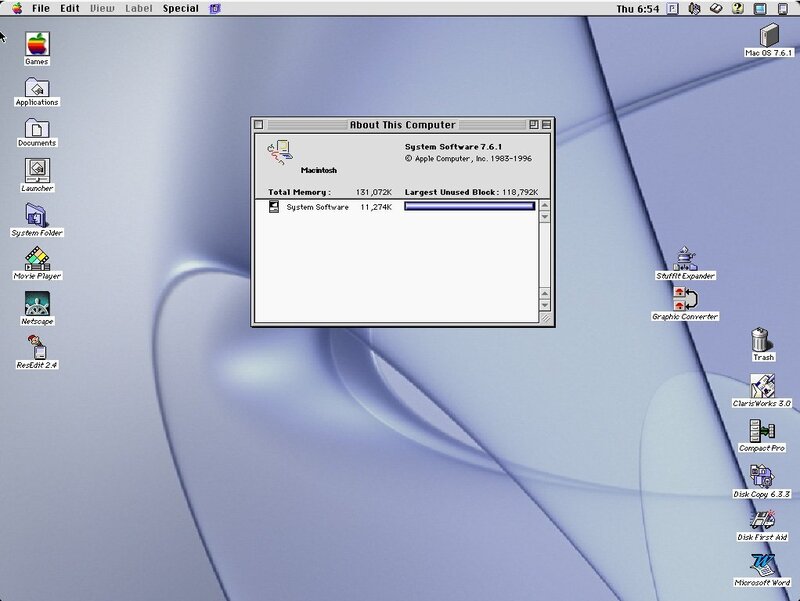
Task: Open the Special menu
Action: pyautogui.click(x=181, y=8)
